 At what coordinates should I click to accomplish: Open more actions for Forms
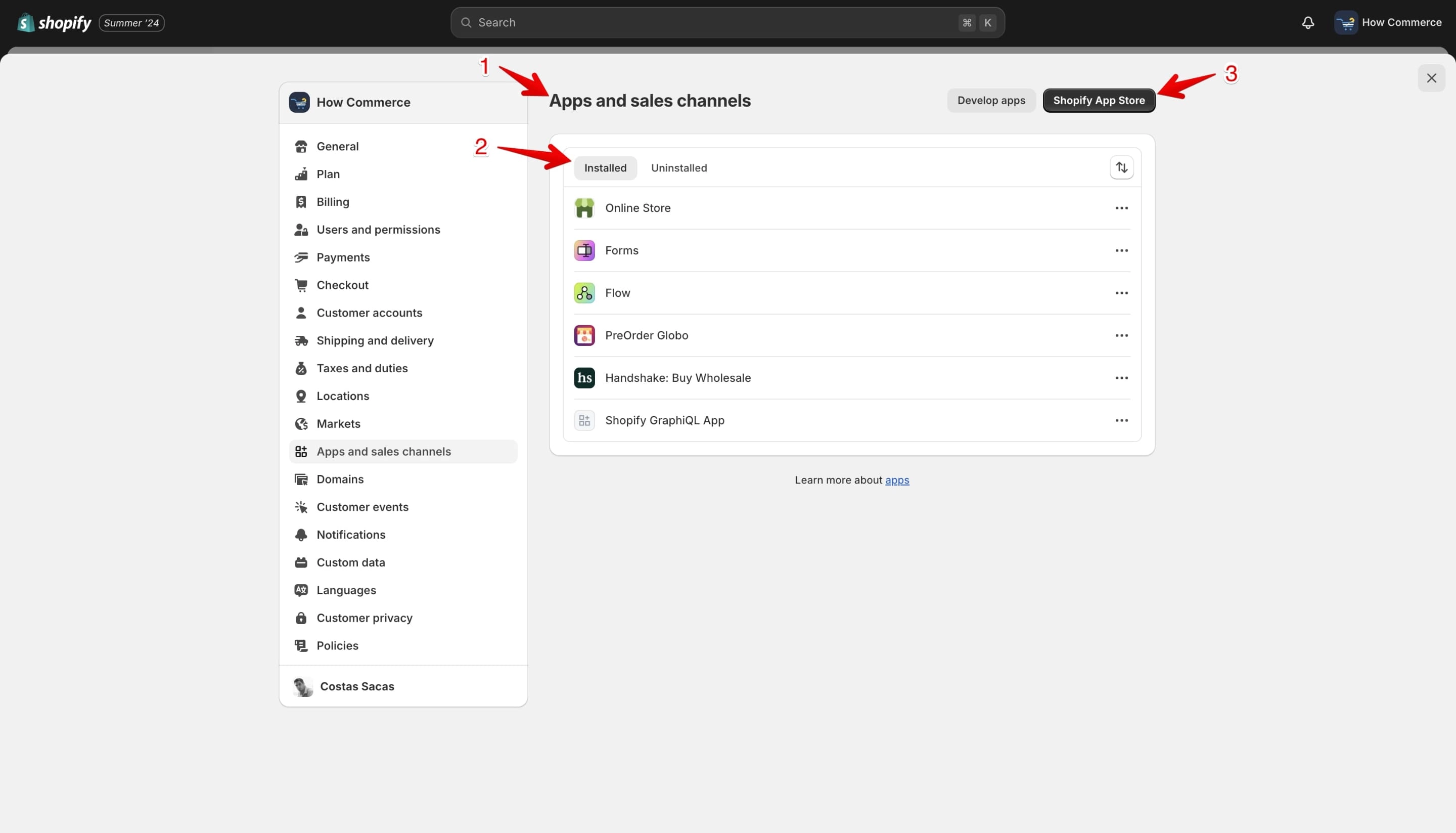(x=1121, y=250)
